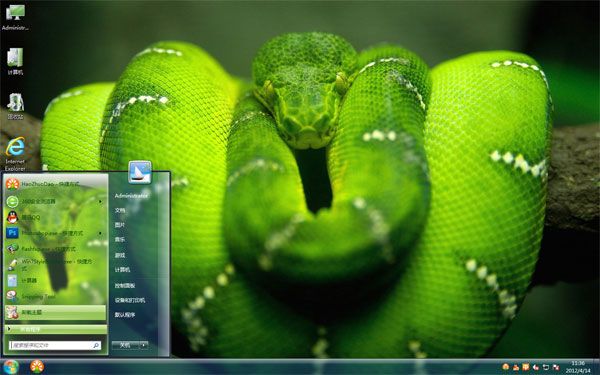
Task: Launch Win7Style exe shortcut entry
Action: click(56, 264)
